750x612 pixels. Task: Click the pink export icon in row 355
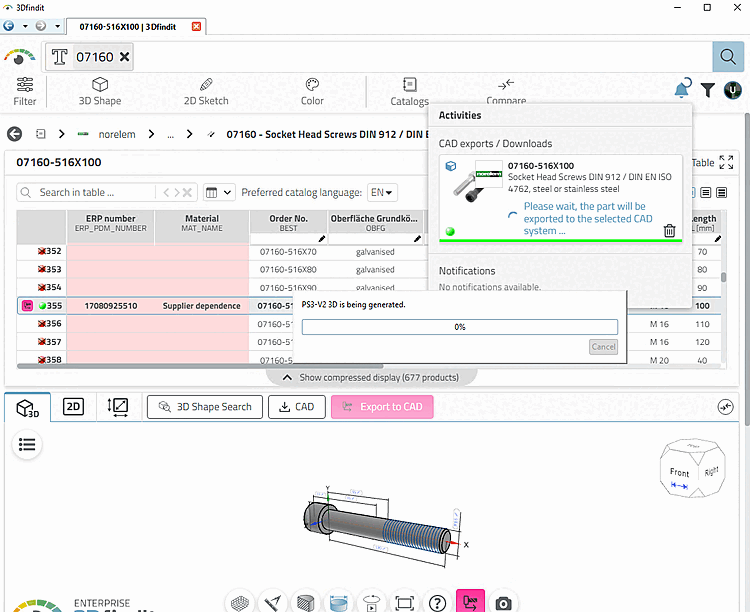[x=27, y=306]
